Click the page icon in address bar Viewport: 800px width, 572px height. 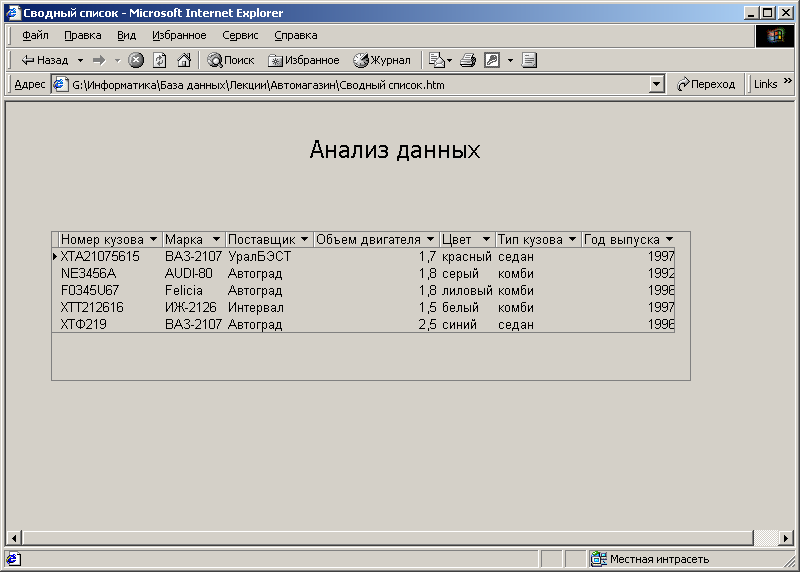pos(60,84)
